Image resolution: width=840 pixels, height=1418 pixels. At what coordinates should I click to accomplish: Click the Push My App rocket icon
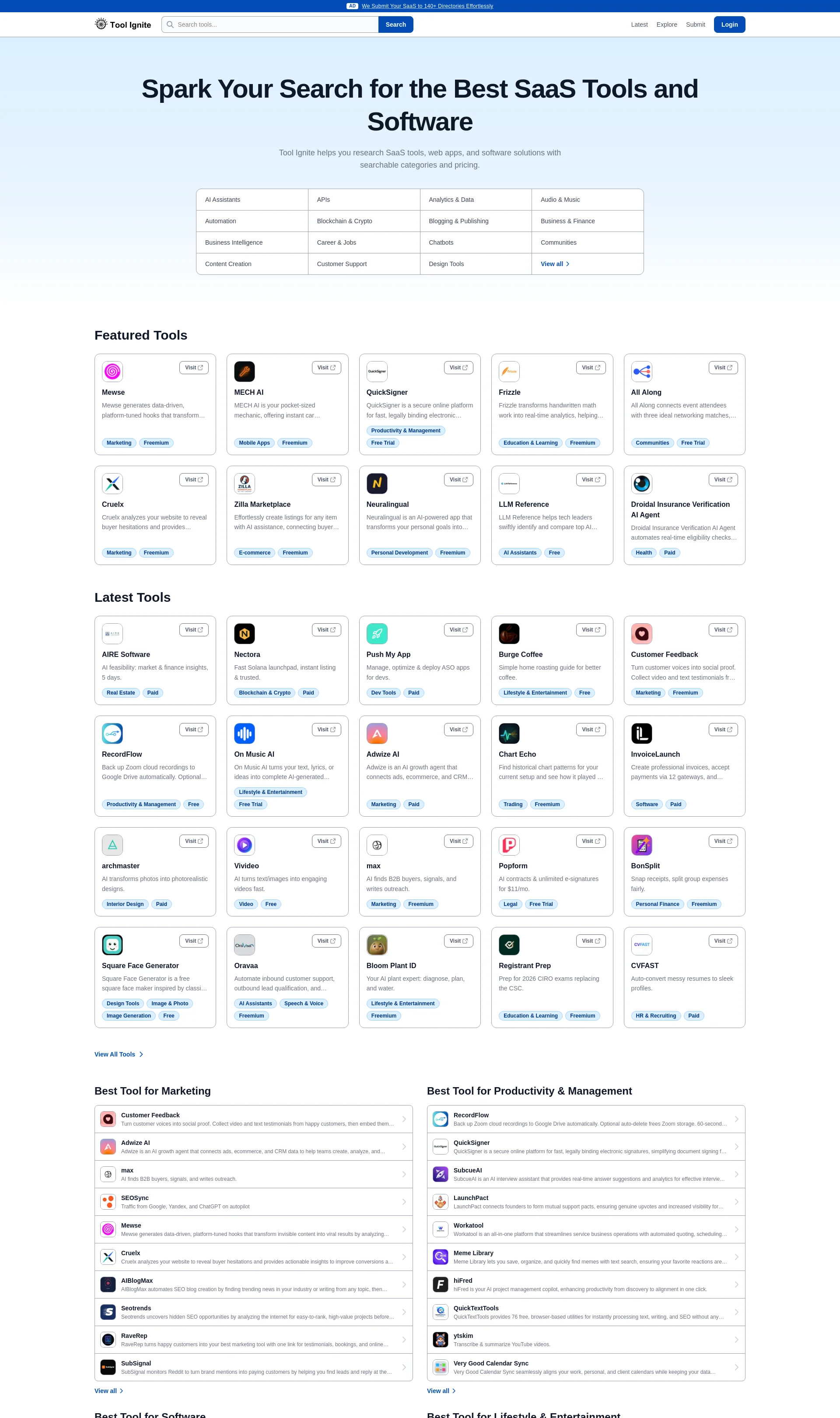(x=377, y=633)
